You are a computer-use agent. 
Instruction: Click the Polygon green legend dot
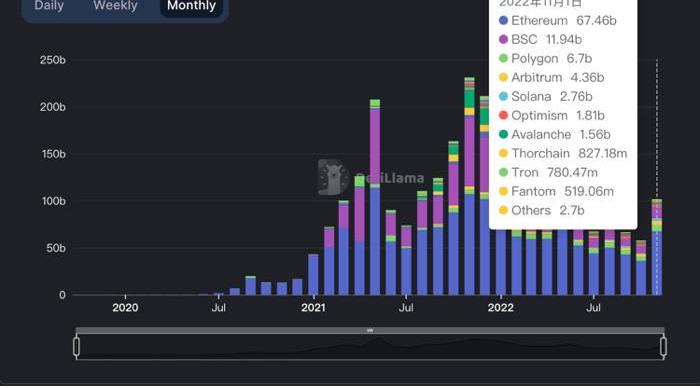[503, 58]
